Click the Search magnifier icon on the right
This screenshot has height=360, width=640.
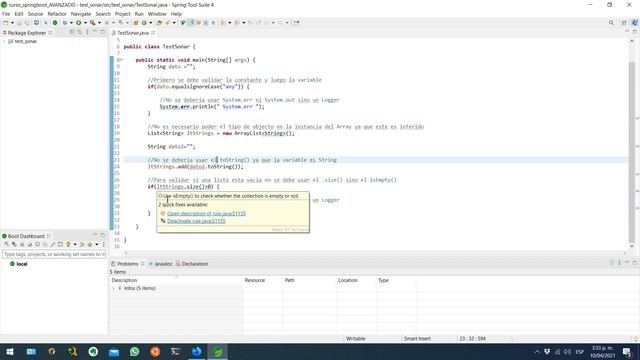[611, 23]
